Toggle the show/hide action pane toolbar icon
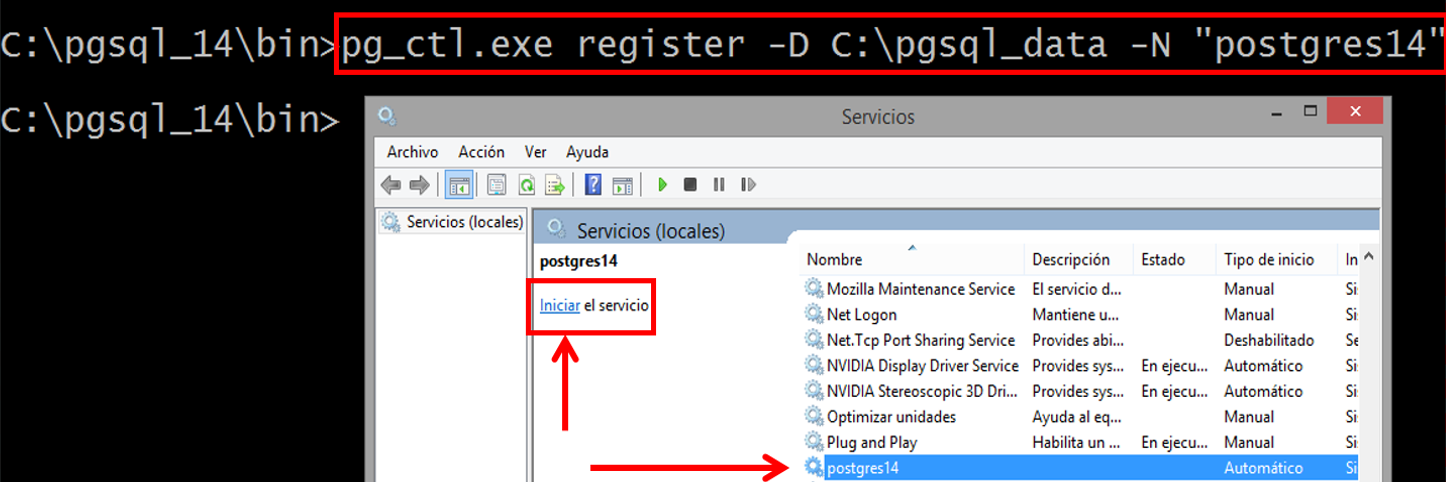The image size is (1446, 482). tap(622, 184)
